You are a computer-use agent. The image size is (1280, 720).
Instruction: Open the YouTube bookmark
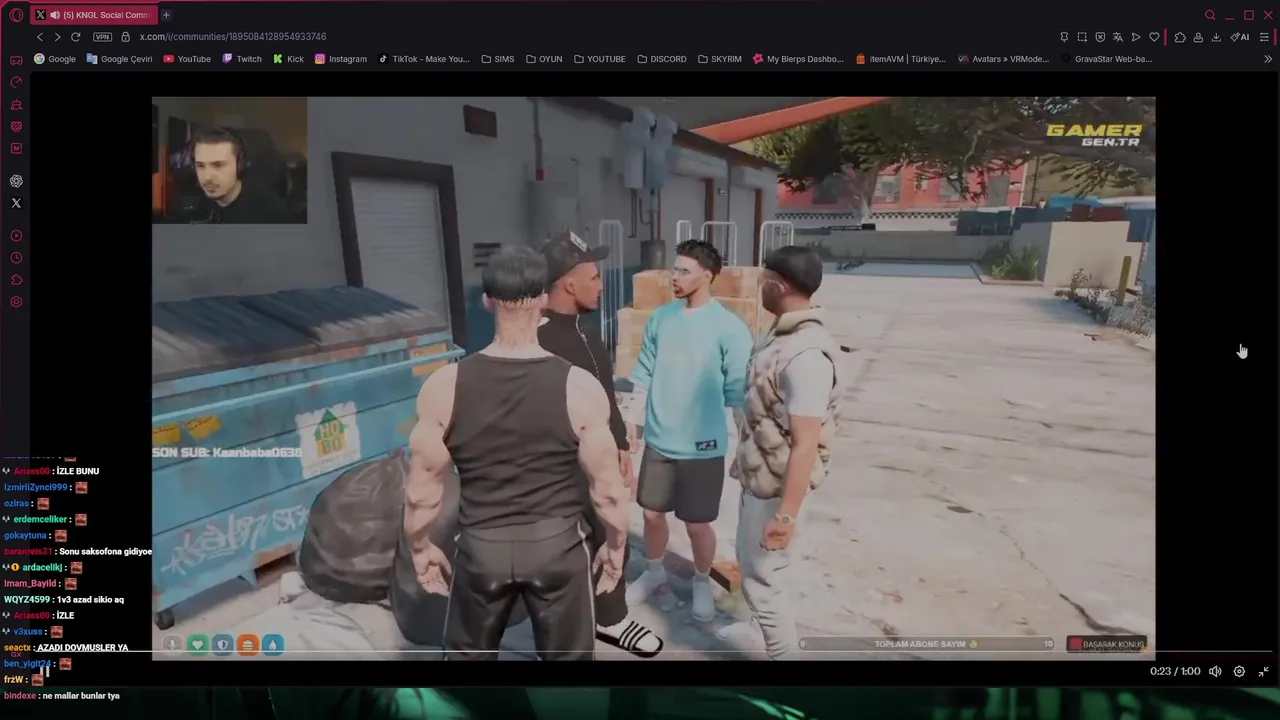tap(187, 59)
